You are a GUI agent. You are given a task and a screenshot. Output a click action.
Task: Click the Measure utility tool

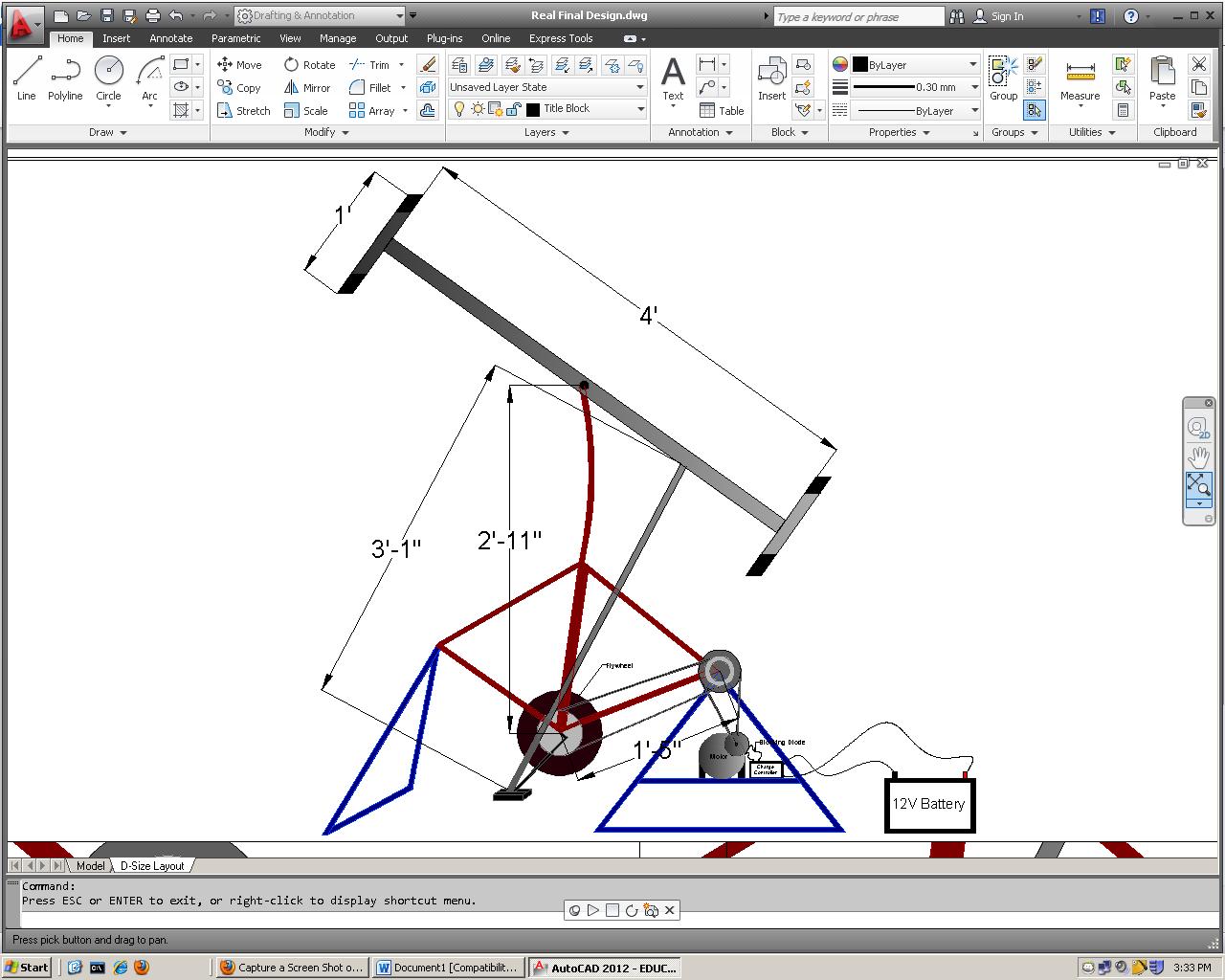click(x=1080, y=78)
